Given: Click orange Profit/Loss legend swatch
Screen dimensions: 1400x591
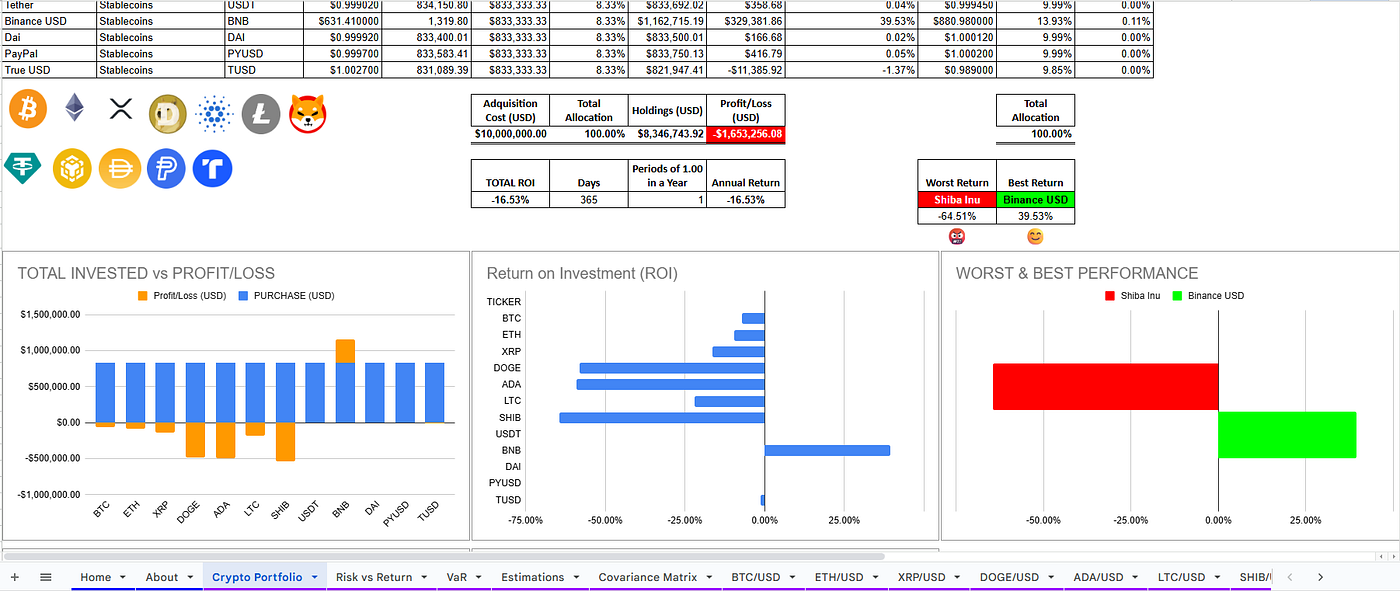Looking at the screenshot, I should point(142,296).
